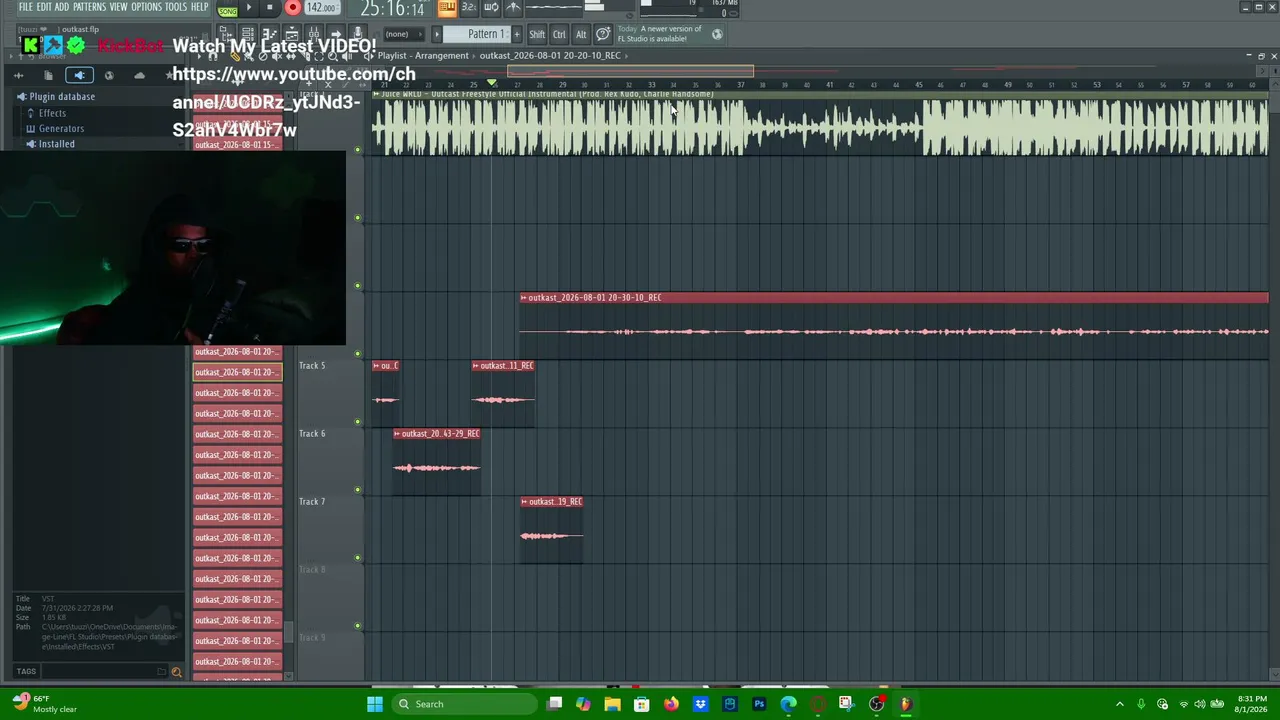1280x720 pixels.
Task: Select the highlighted outkast clip in picker list
Action: click(238, 372)
